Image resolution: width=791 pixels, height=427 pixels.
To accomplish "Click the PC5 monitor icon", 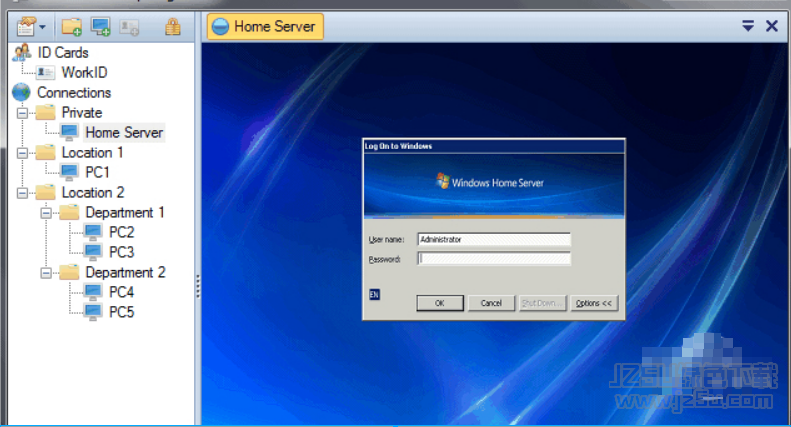I will (93, 312).
